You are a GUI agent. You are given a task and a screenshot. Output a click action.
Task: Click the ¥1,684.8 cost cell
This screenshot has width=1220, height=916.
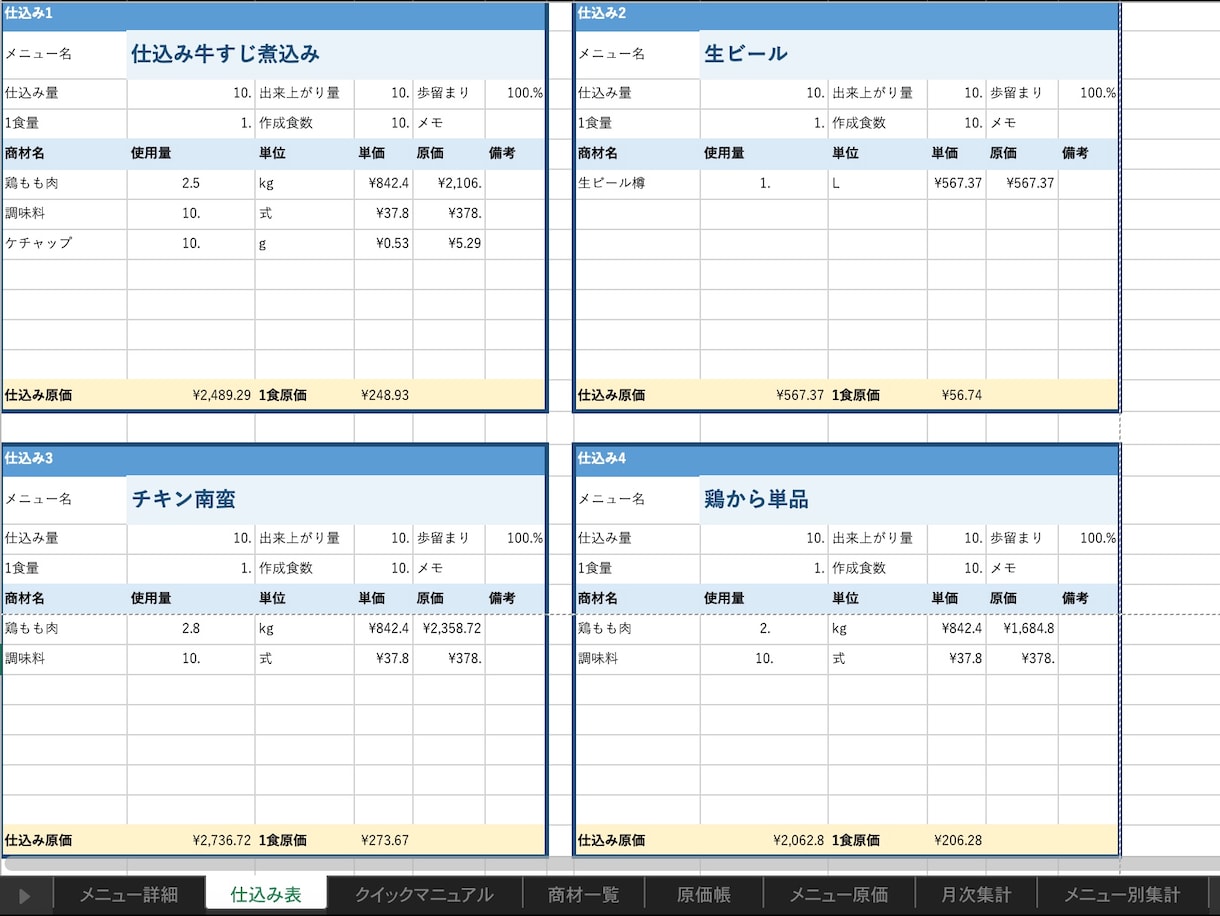coord(1022,629)
